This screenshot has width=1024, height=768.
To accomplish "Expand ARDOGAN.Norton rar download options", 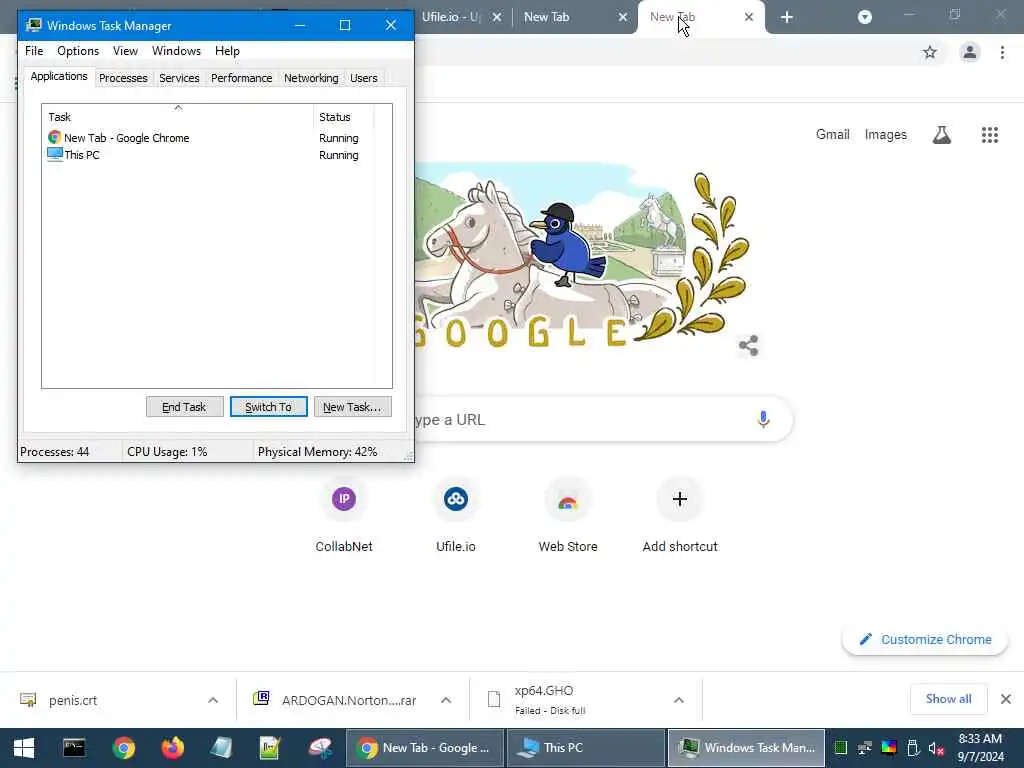I will [x=446, y=700].
